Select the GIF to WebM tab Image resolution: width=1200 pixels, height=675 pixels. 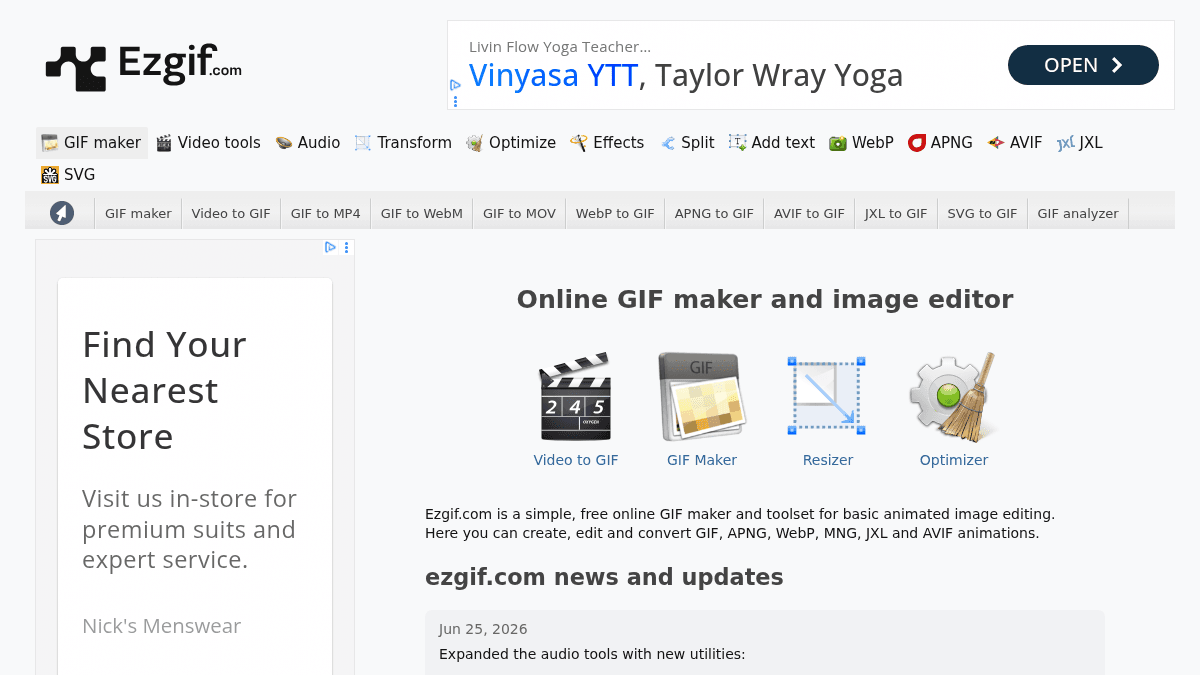click(421, 213)
